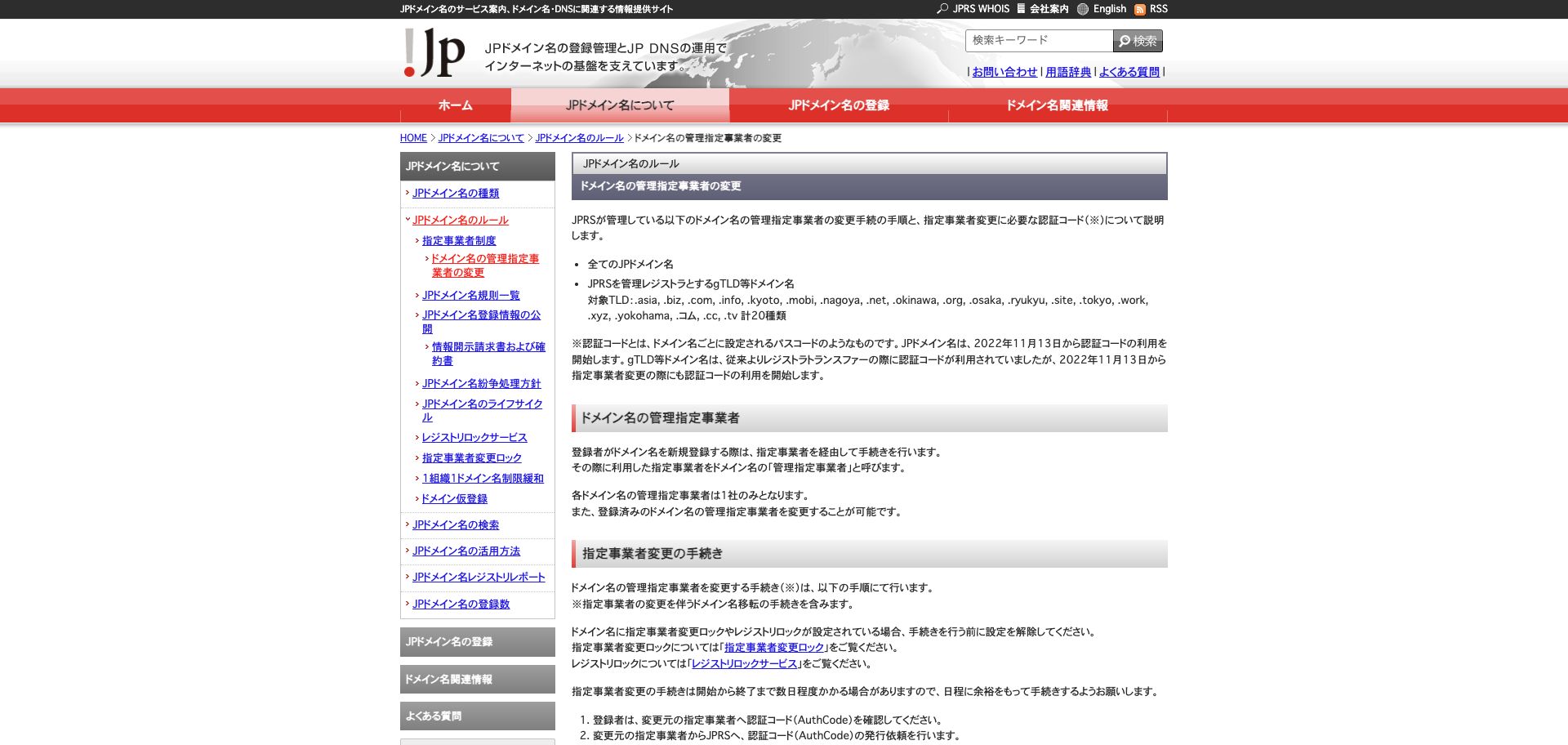Click the 会社案内 document icon
The height and width of the screenshot is (745, 1568).
(x=1021, y=9)
